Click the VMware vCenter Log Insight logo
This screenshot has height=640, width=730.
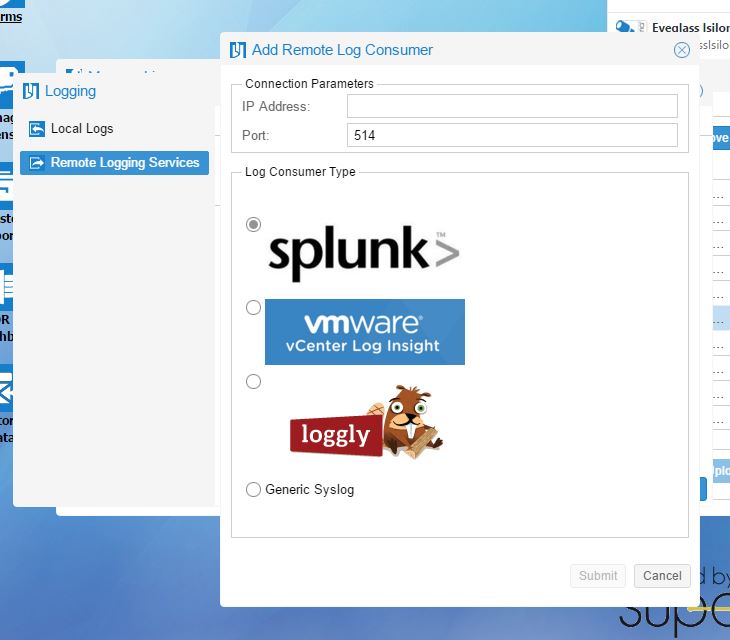(x=365, y=332)
